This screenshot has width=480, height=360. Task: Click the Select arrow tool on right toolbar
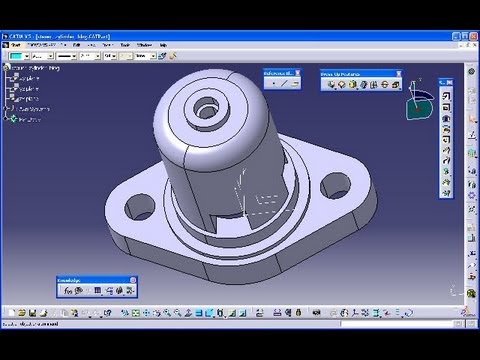point(472,119)
